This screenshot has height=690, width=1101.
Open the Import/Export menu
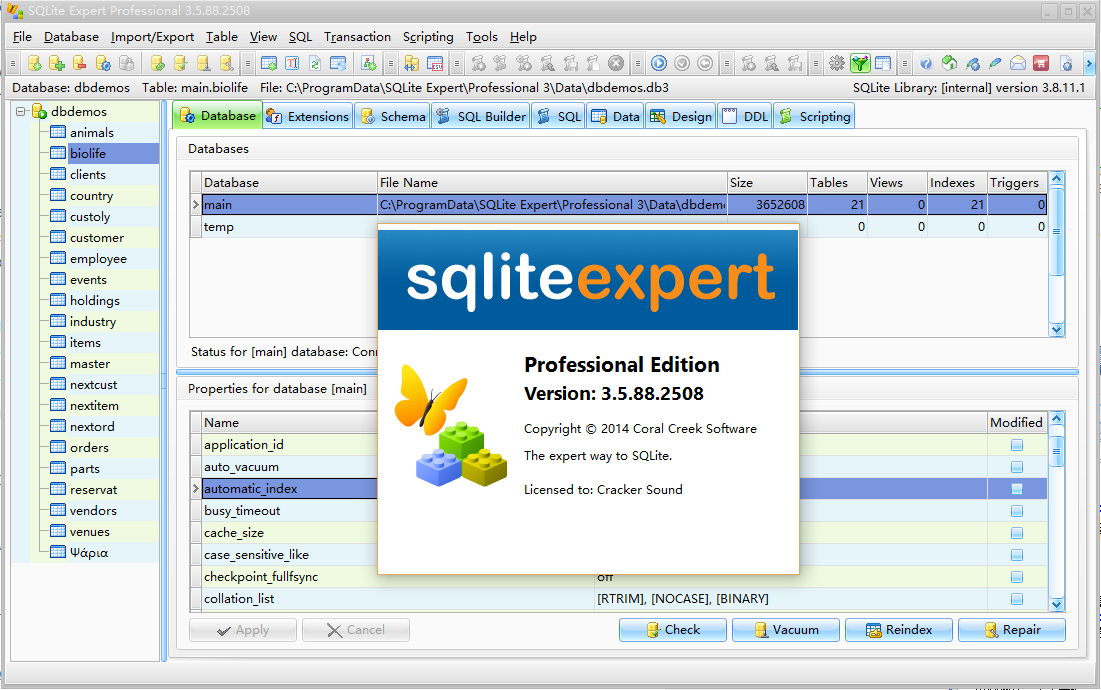[x=152, y=37]
